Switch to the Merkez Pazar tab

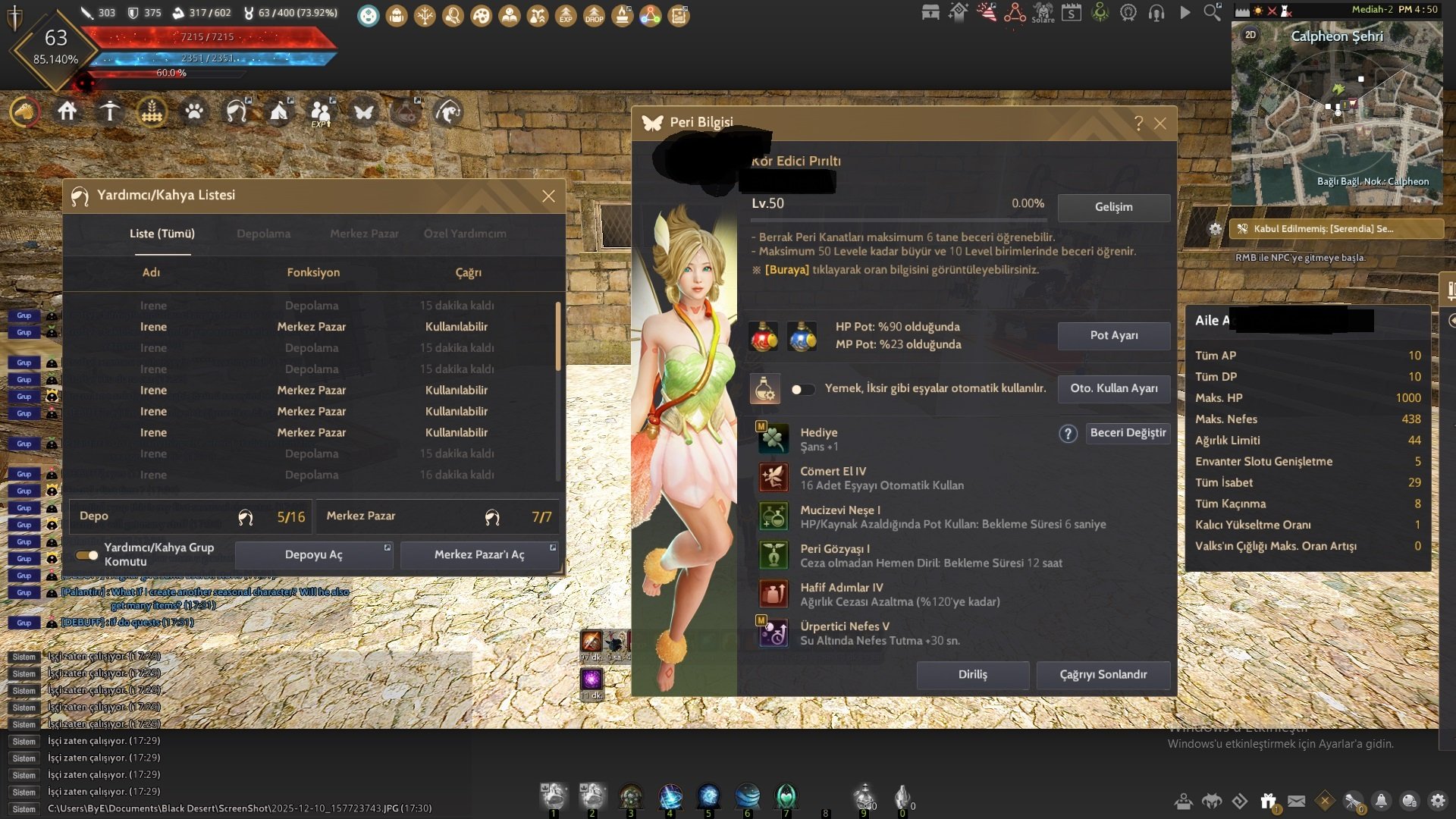coord(364,234)
